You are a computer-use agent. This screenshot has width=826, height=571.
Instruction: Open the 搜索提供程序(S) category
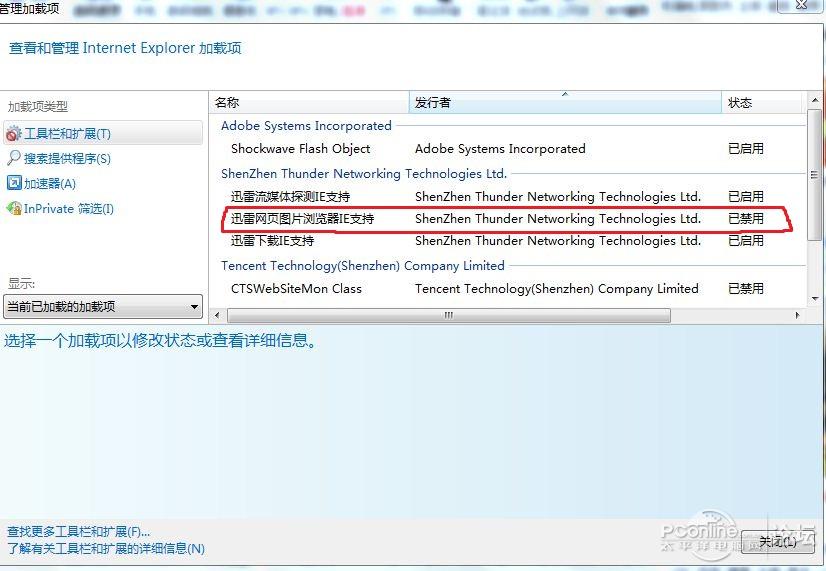coord(67,159)
